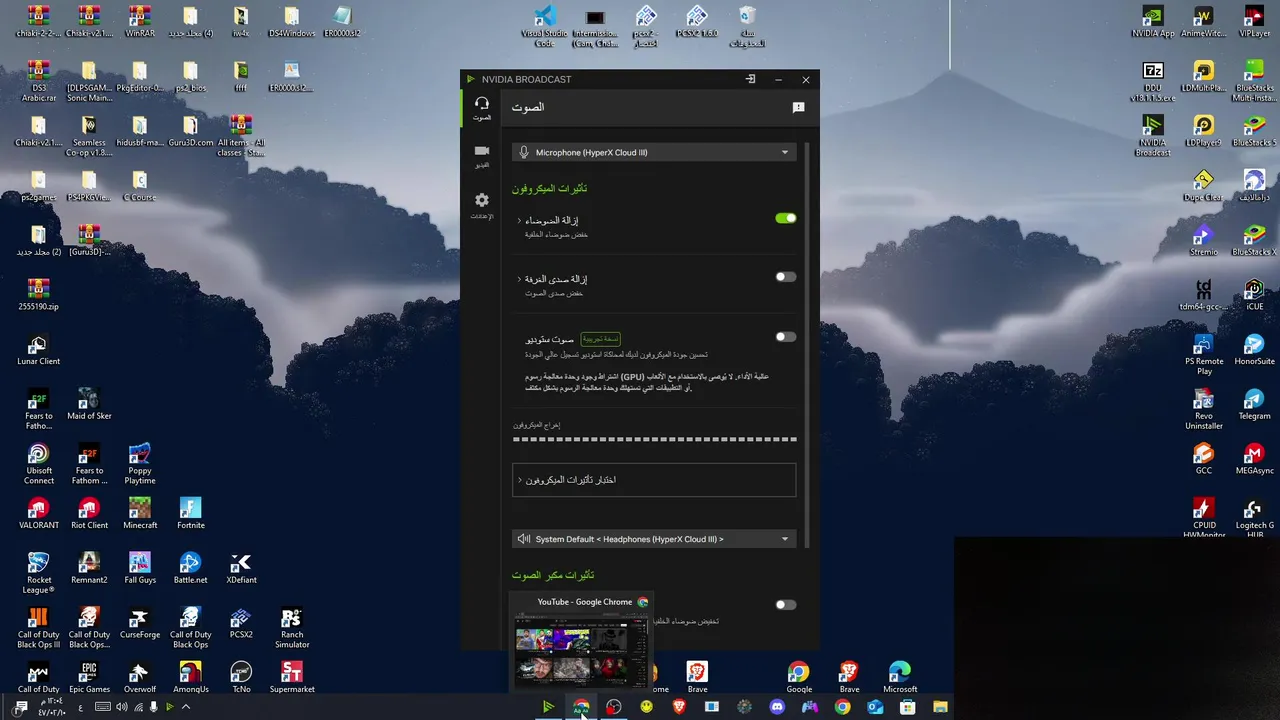Open AnimeWitcher desktop shortcut

(x=1203, y=22)
